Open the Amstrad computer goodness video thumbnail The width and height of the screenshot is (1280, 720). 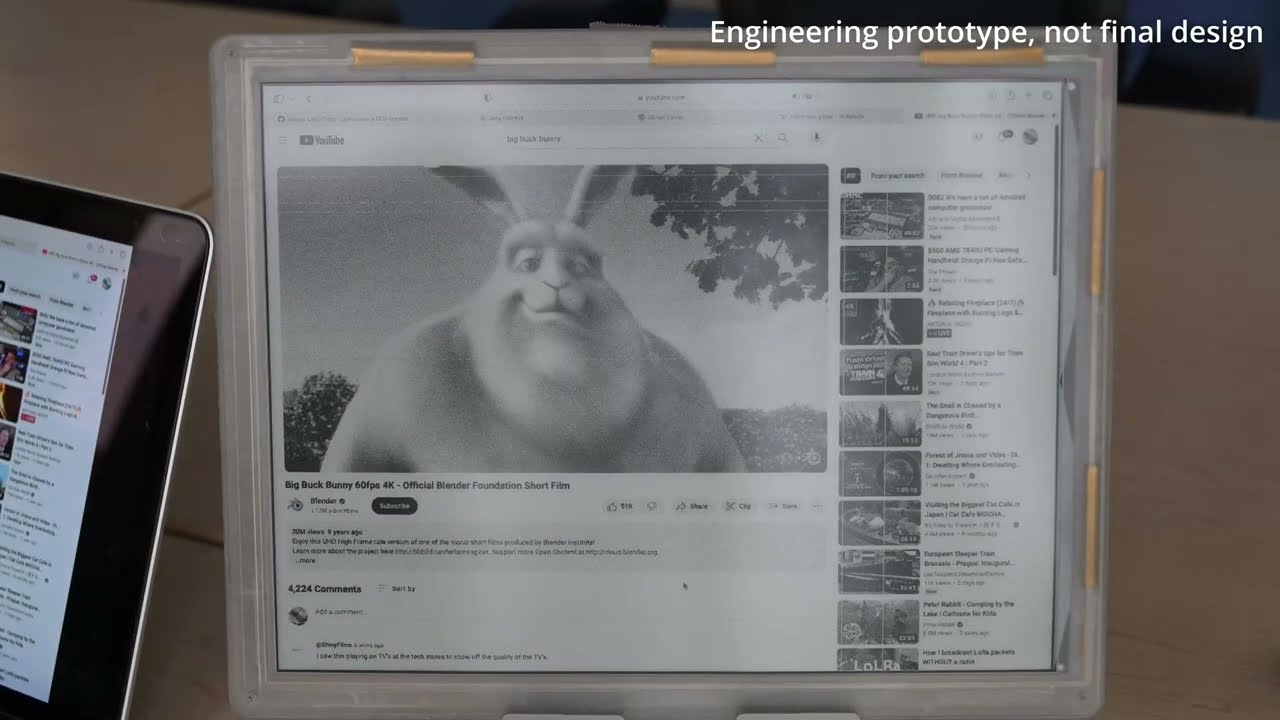881,216
